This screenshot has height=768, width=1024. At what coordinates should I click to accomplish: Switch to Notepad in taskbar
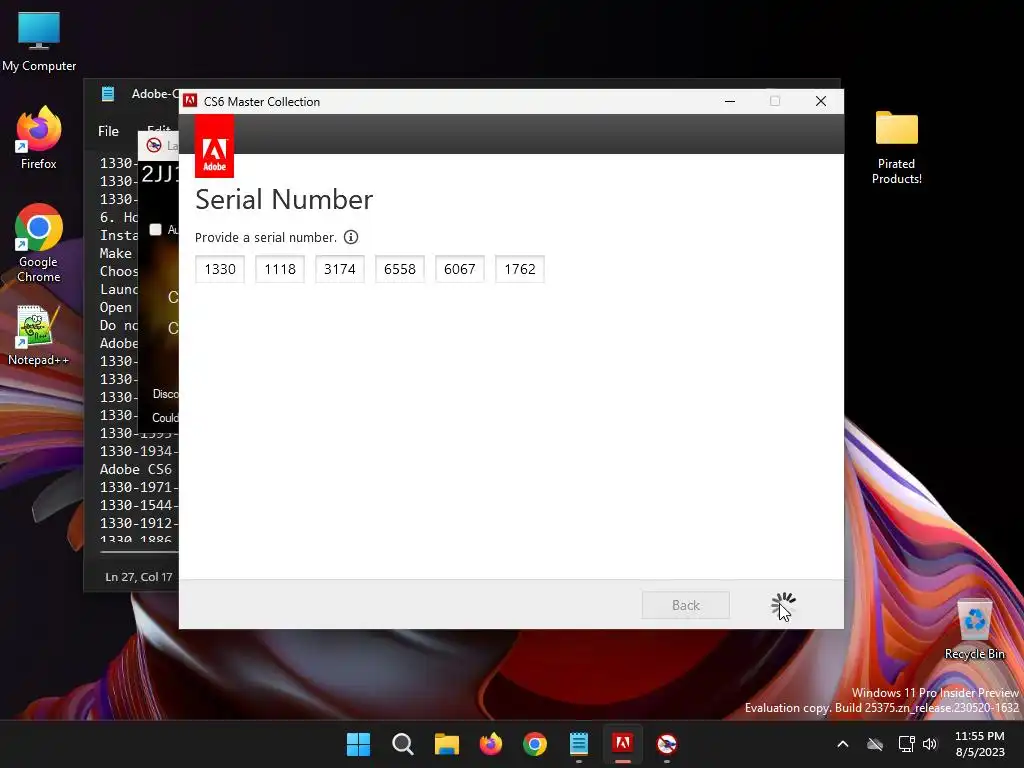click(579, 744)
